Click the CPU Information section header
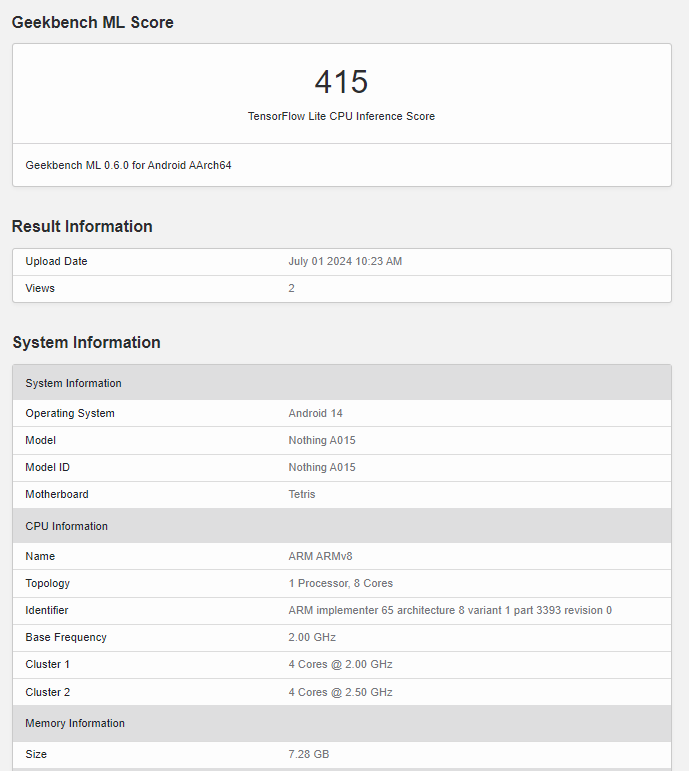This screenshot has height=771, width=689. 342,526
